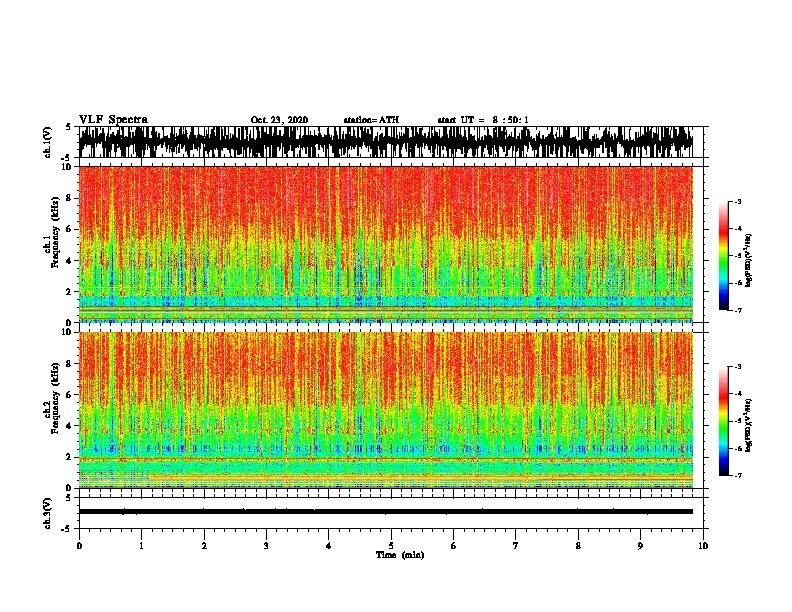This screenshot has width=792, height=612.
Task: Click the "8" tick on ch.1 frequency axis
Action: pos(71,198)
